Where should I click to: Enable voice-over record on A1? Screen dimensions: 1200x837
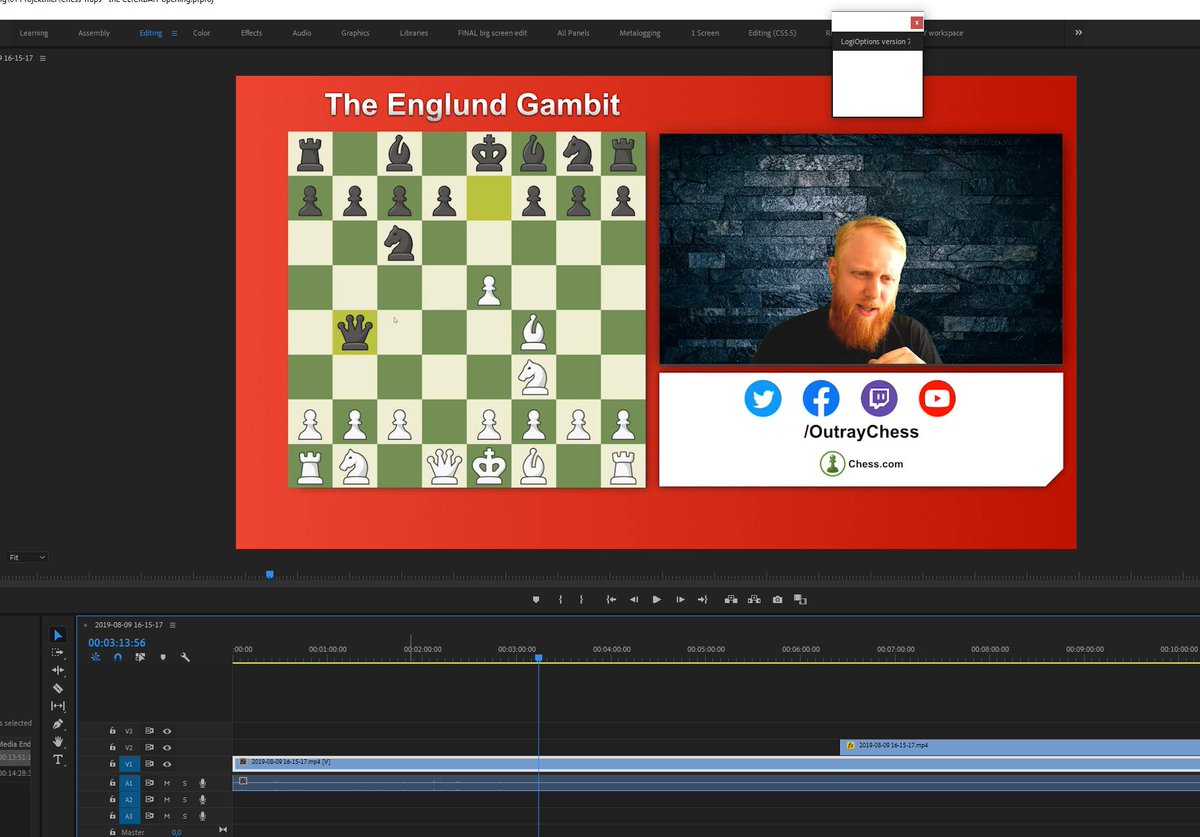(x=202, y=783)
